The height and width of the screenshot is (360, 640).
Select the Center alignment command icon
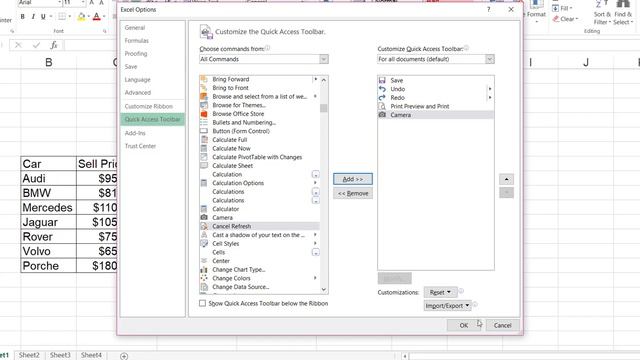(x=204, y=261)
